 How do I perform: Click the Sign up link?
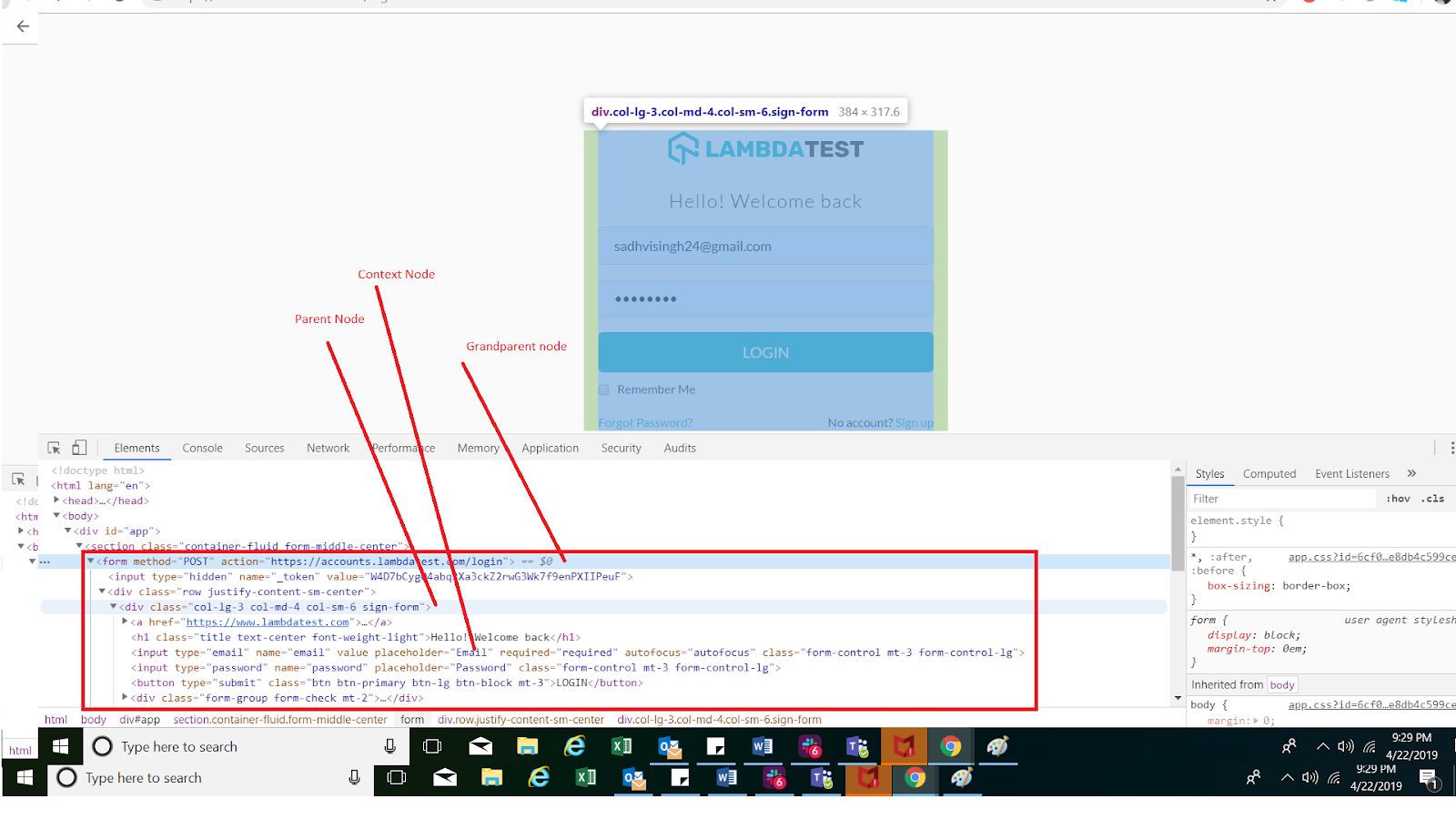pyautogui.click(x=915, y=423)
